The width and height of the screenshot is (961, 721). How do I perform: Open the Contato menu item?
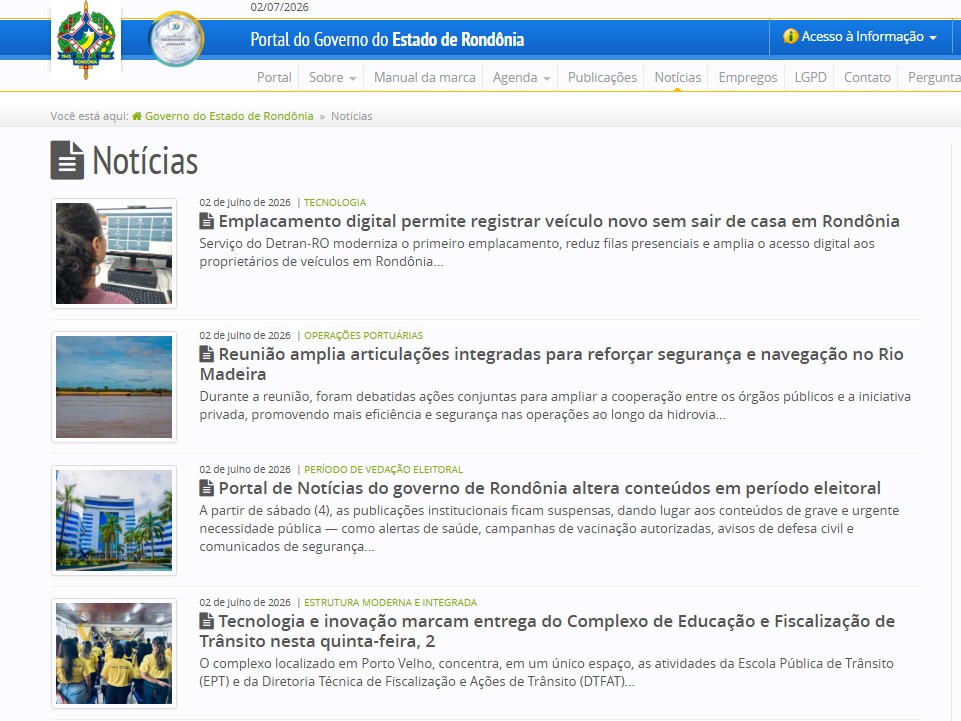(x=867, y=77)
